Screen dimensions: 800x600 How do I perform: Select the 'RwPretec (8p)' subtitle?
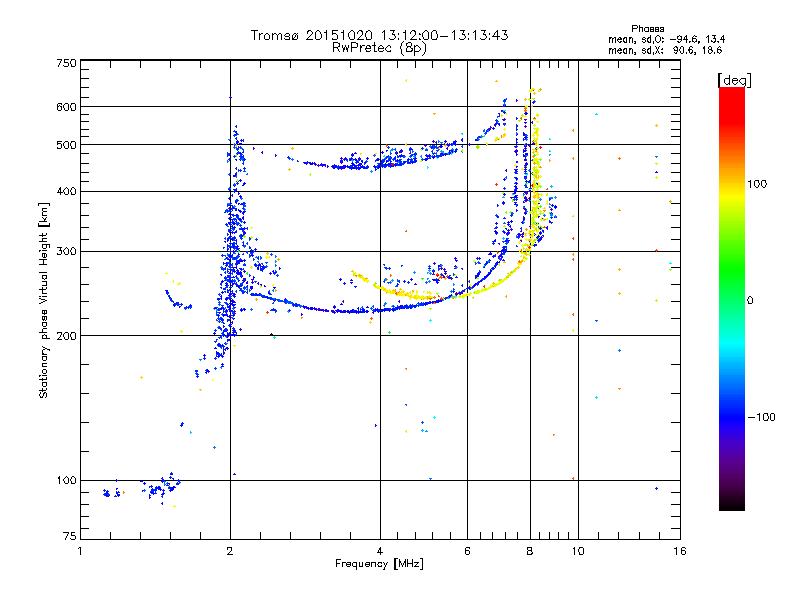[x=379, y=48]
